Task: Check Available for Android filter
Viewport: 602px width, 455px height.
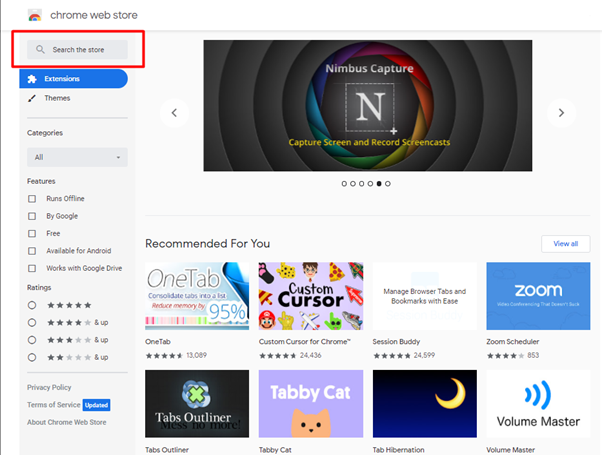Action: pyautogui.click(x=32, y=251)
